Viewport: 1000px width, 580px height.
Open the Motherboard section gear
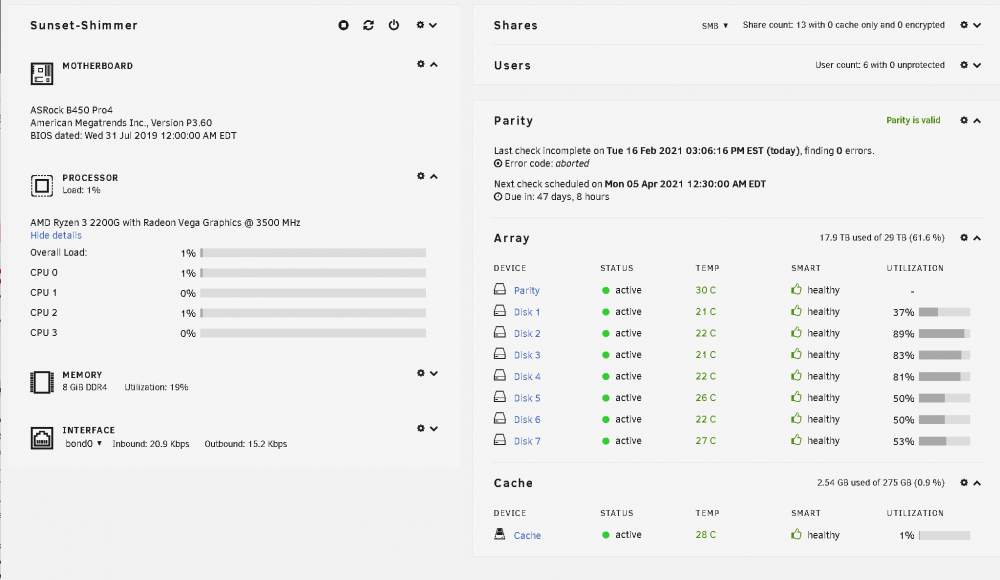pyautogui.click(x=421, y=64)
